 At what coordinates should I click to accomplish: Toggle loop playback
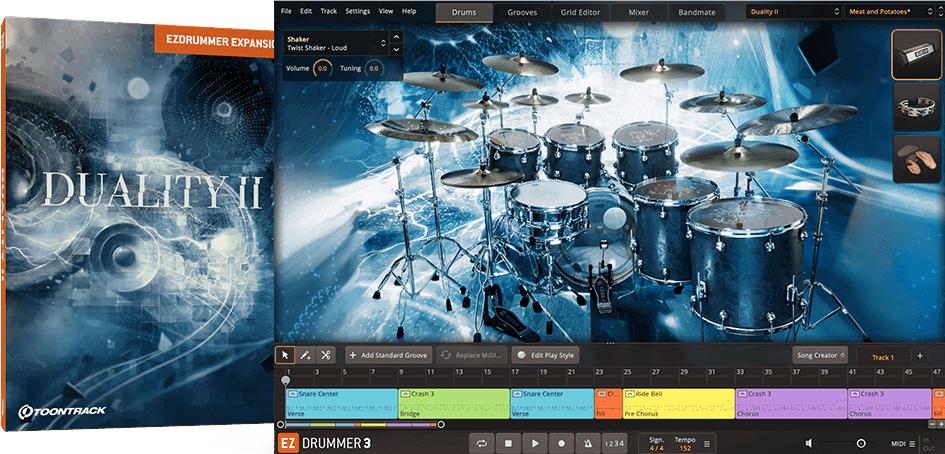click(482, 443)
